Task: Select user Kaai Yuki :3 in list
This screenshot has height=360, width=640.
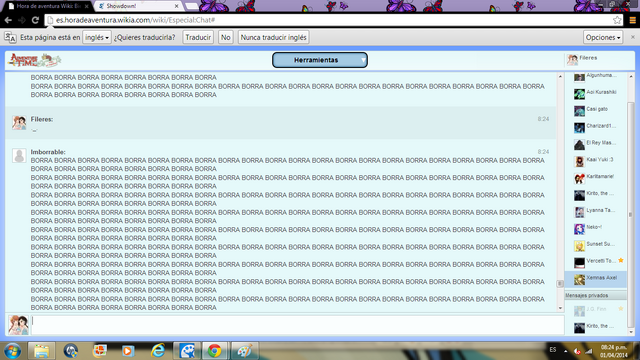Action: (596, 161)
